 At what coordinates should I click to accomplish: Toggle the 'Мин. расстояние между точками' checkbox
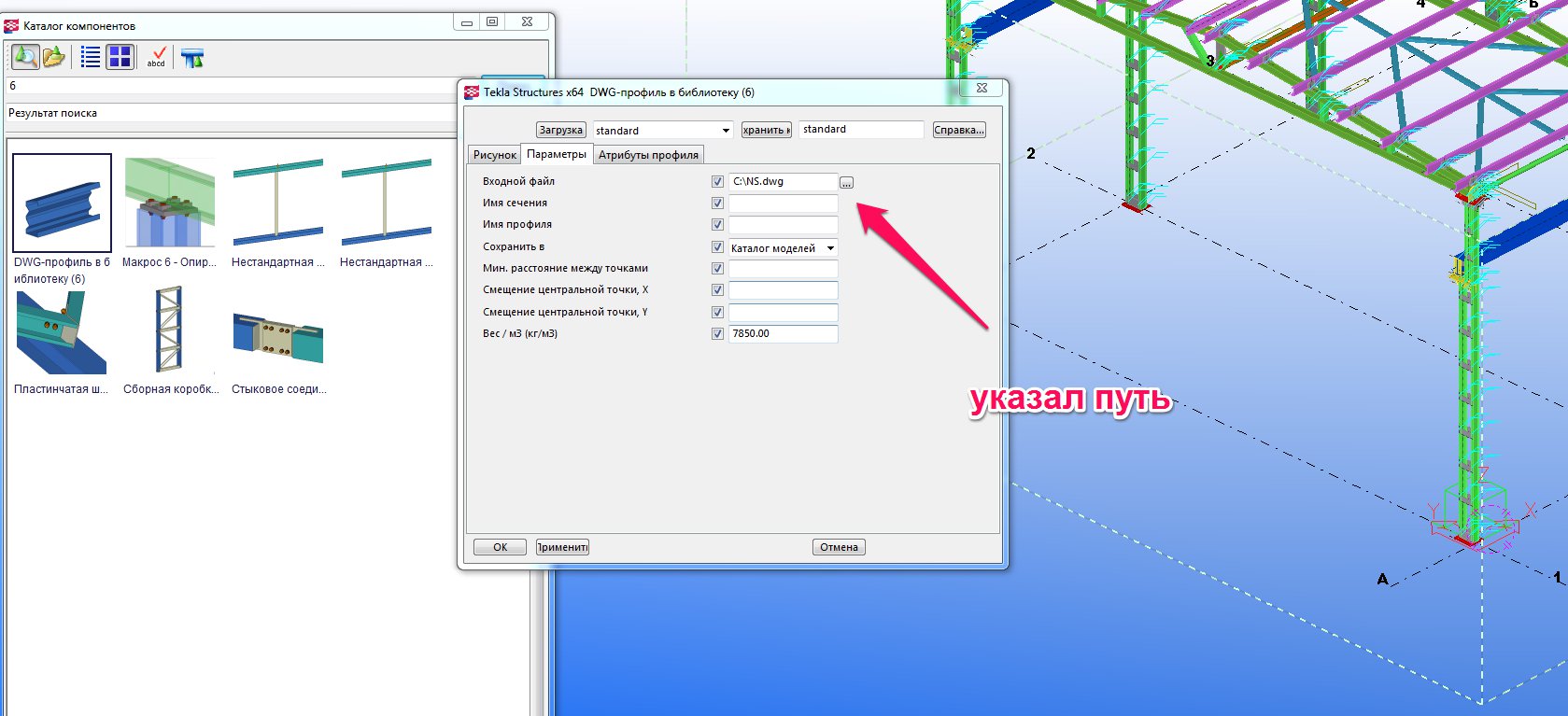pos(717,268)
